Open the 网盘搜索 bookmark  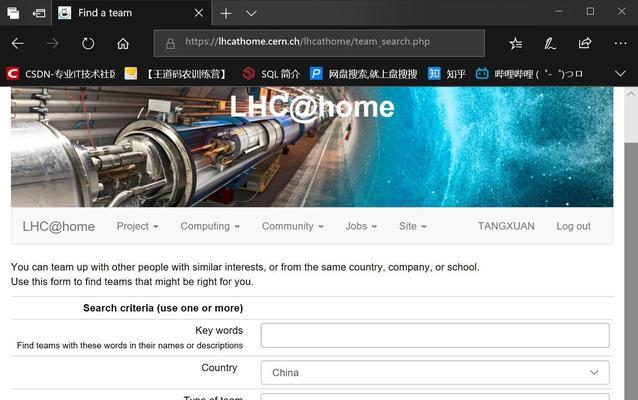coord(363,74)
